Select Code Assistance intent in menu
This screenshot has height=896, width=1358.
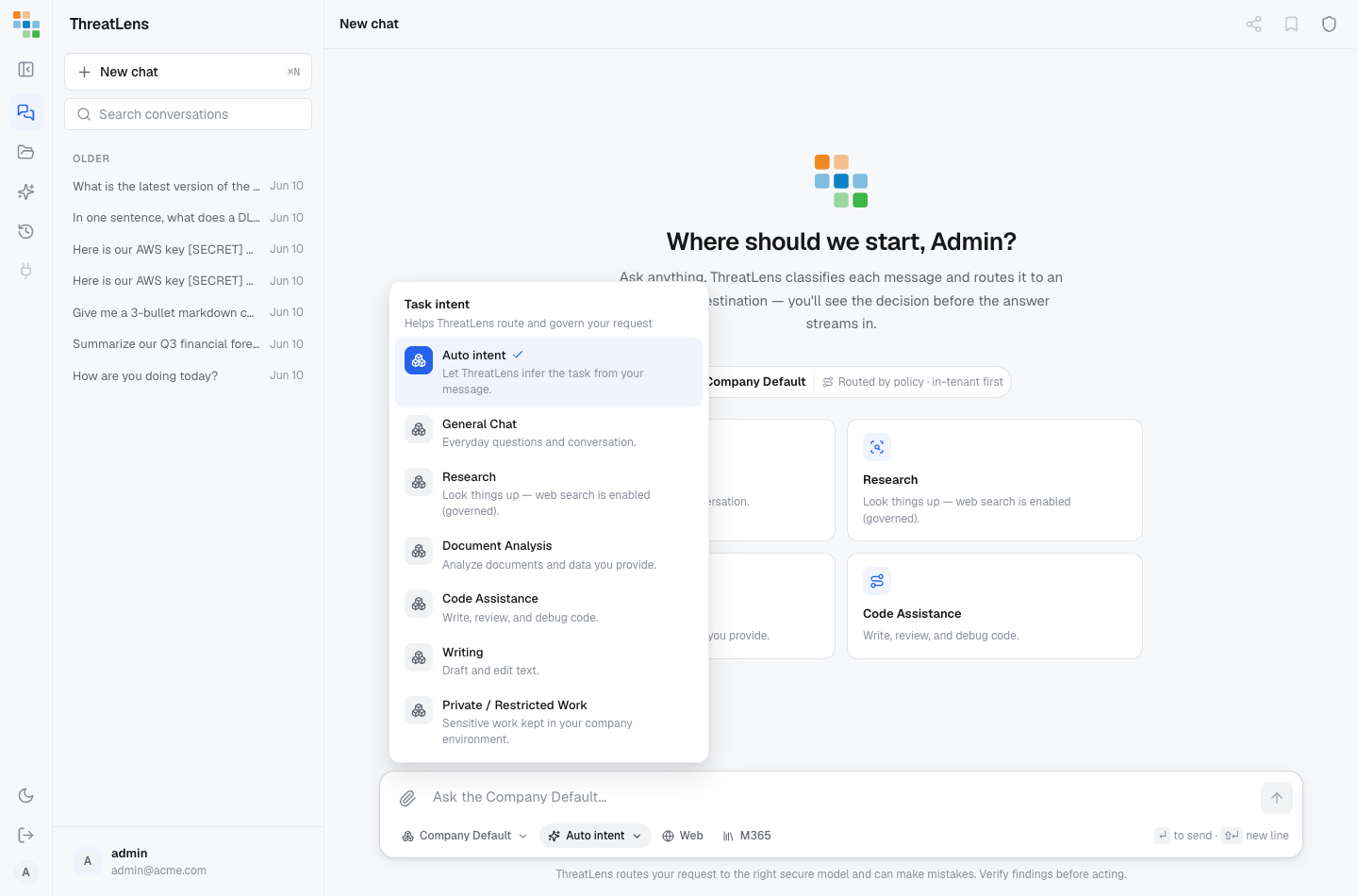tap(549, 607)
